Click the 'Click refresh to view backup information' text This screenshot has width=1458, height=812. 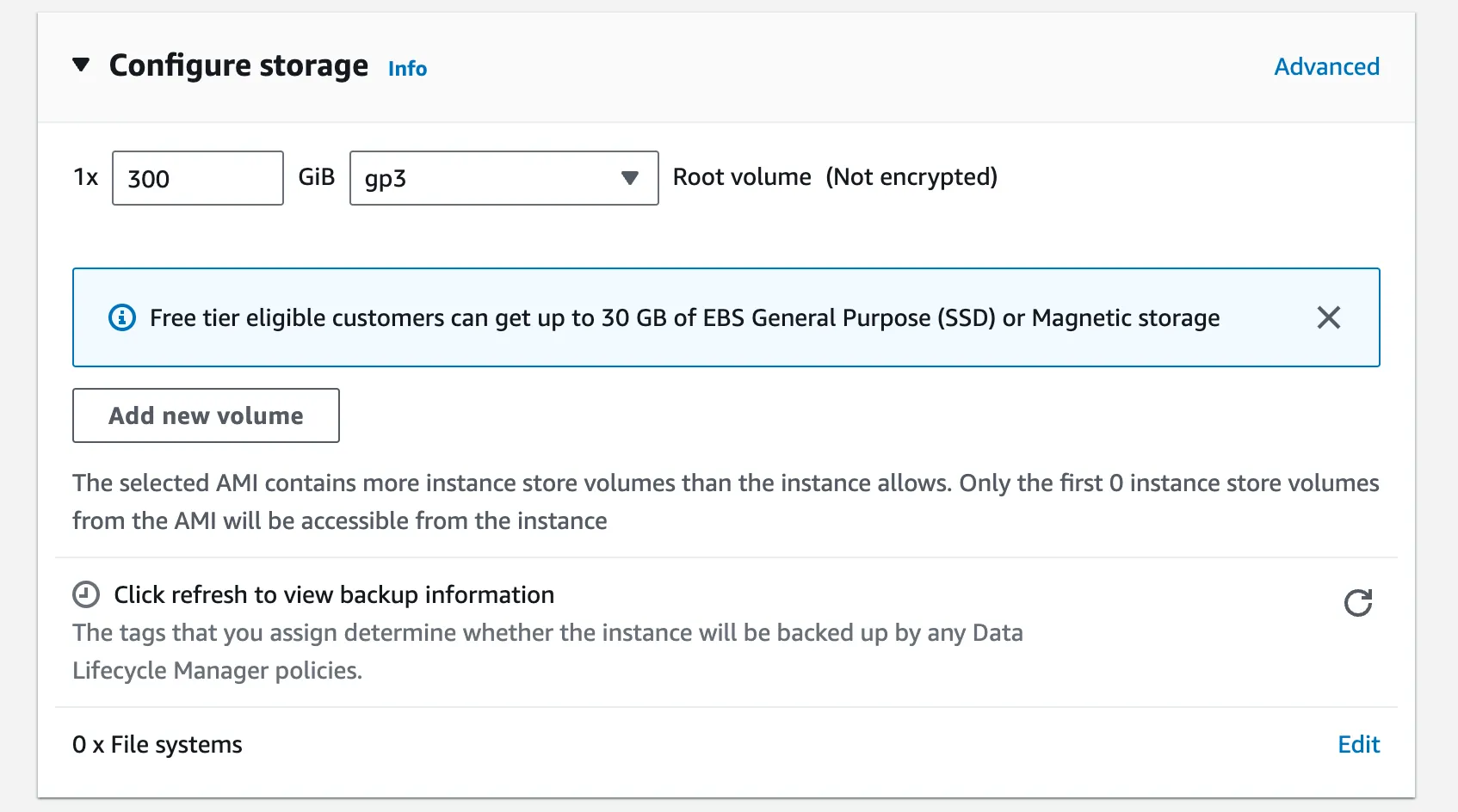point(334,595)
